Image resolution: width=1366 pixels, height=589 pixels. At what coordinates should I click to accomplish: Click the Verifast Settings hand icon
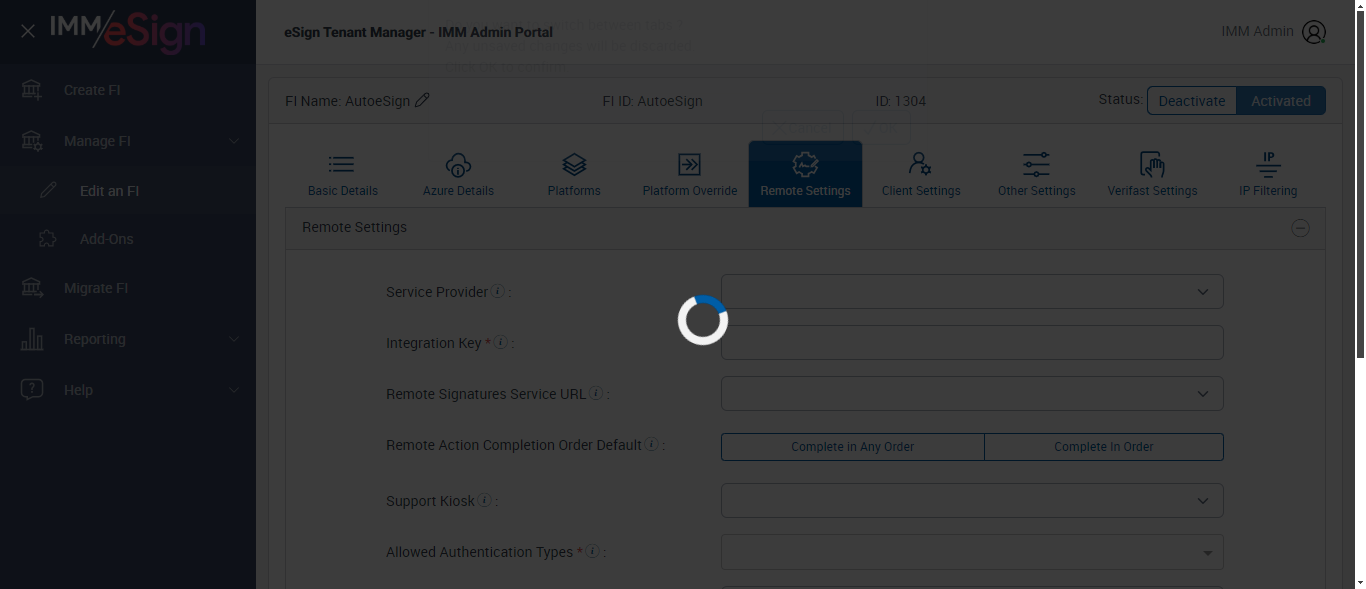coord(1152,164)
